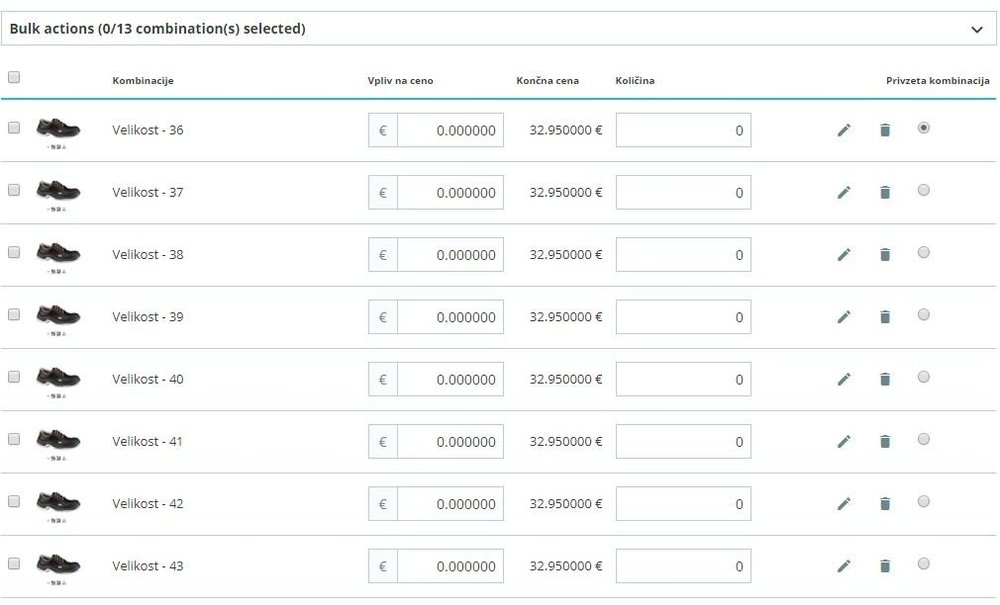This screenshot has height=605, width=1000.
Task: Edit the Velikost - 36 combination
Action: [844, 130]
